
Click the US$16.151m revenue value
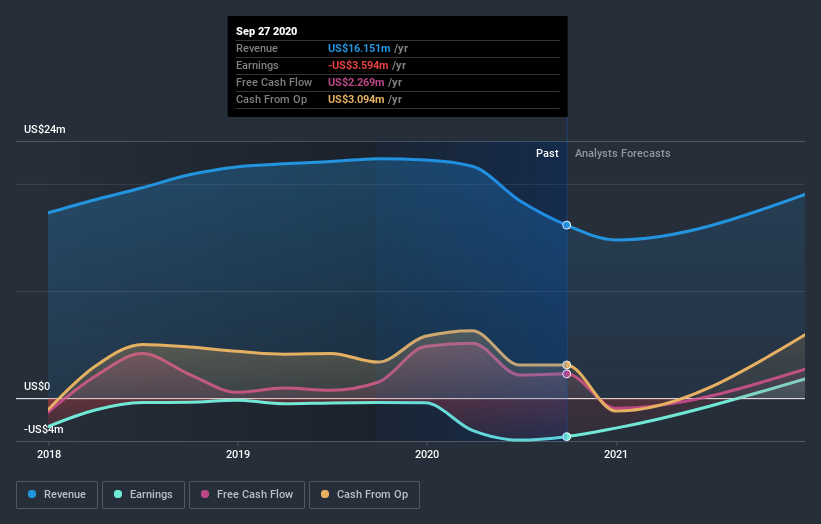point(359,48)
